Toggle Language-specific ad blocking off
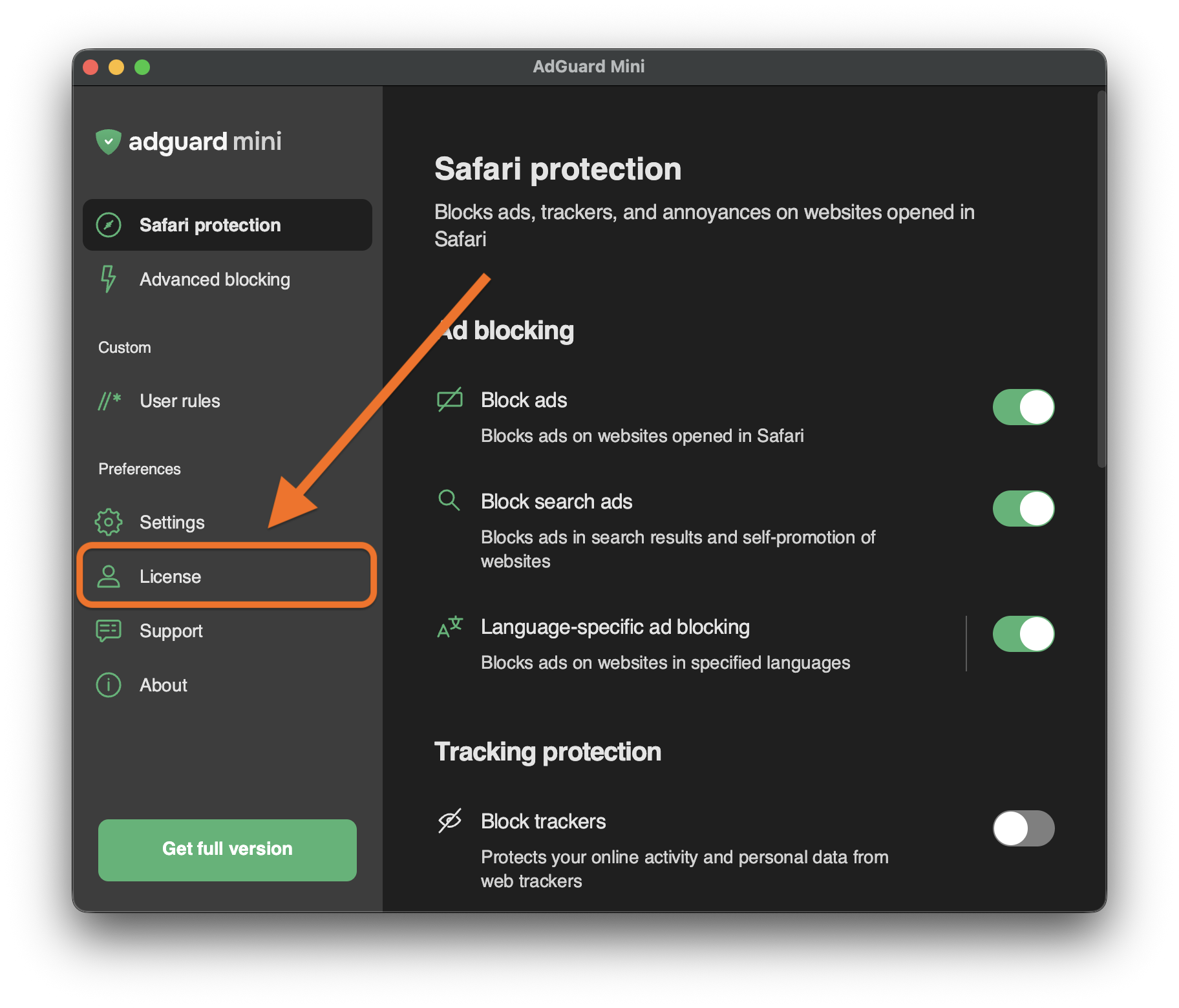1179x1008 pixels. pos(1023,634)
